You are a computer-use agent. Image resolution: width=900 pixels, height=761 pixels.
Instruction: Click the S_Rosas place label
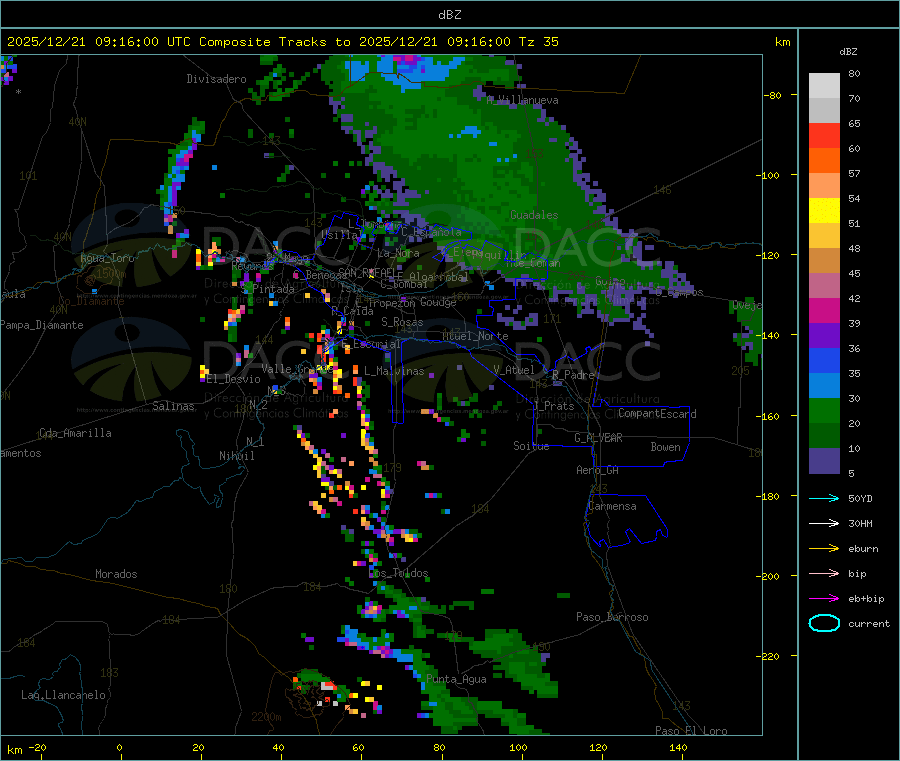click(402, 322)
